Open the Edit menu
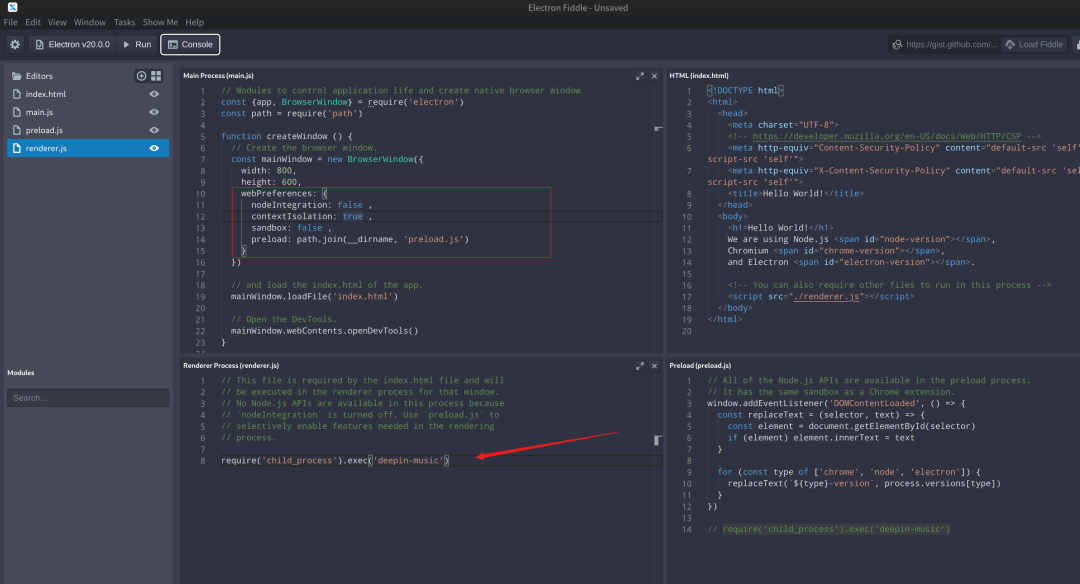1080x584 pixels. point(32,22)
